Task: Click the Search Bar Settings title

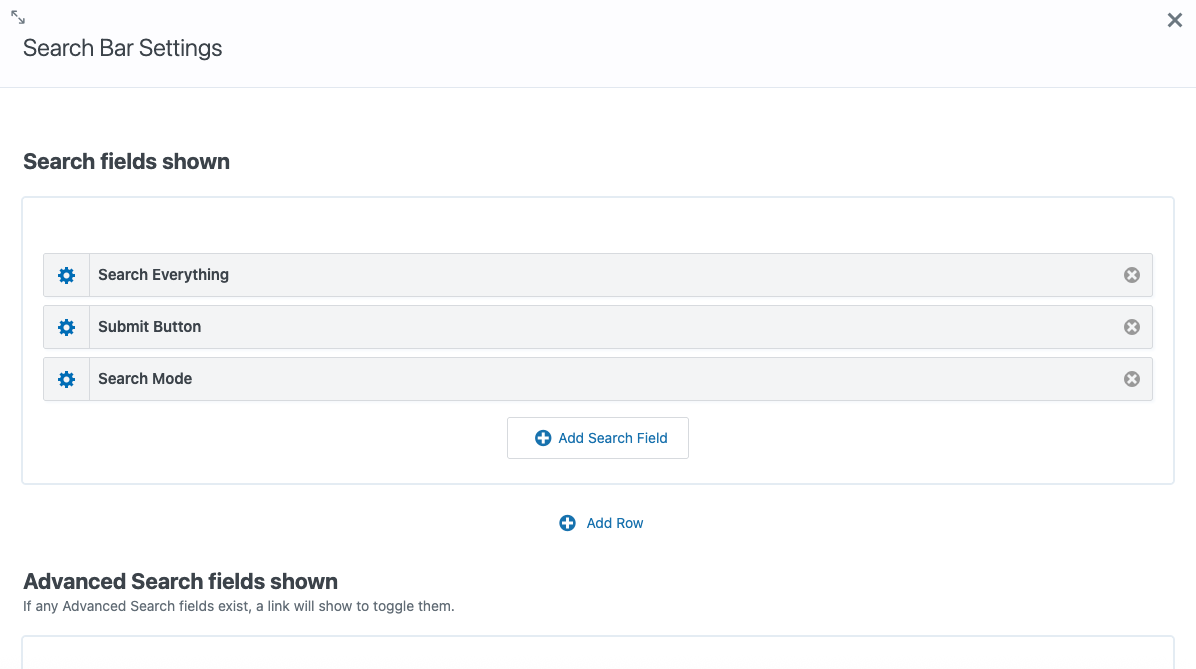Action: (122, 48)
